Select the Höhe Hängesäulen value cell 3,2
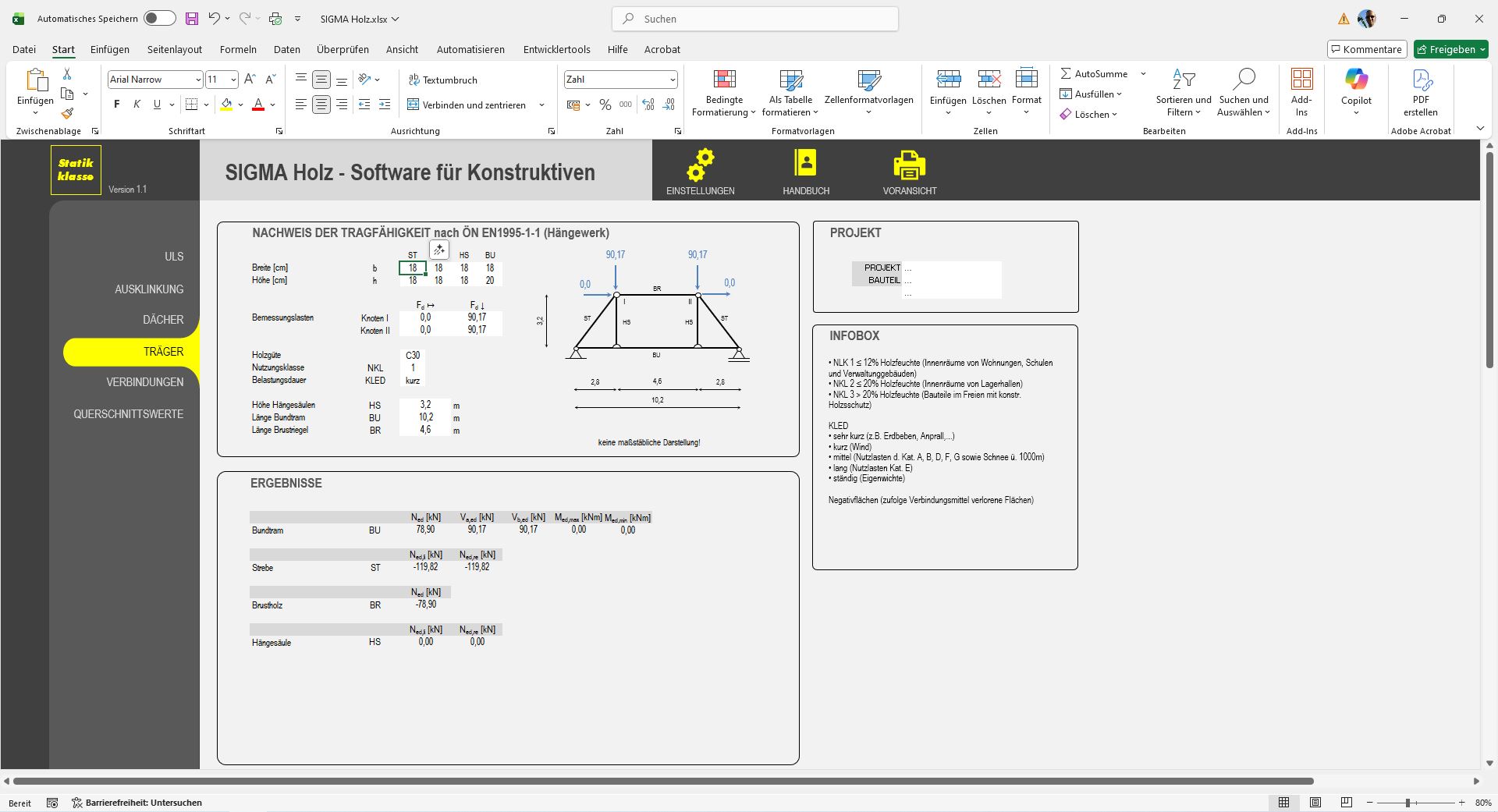 425,405
